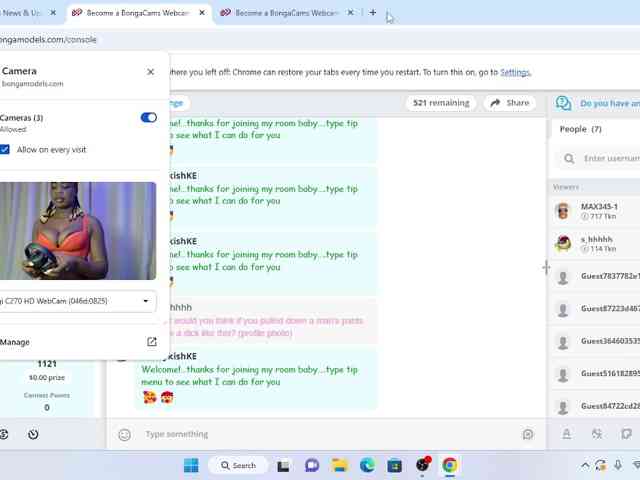Select viewer Guest87223d46
640x480 pixels.
point(596,309)
